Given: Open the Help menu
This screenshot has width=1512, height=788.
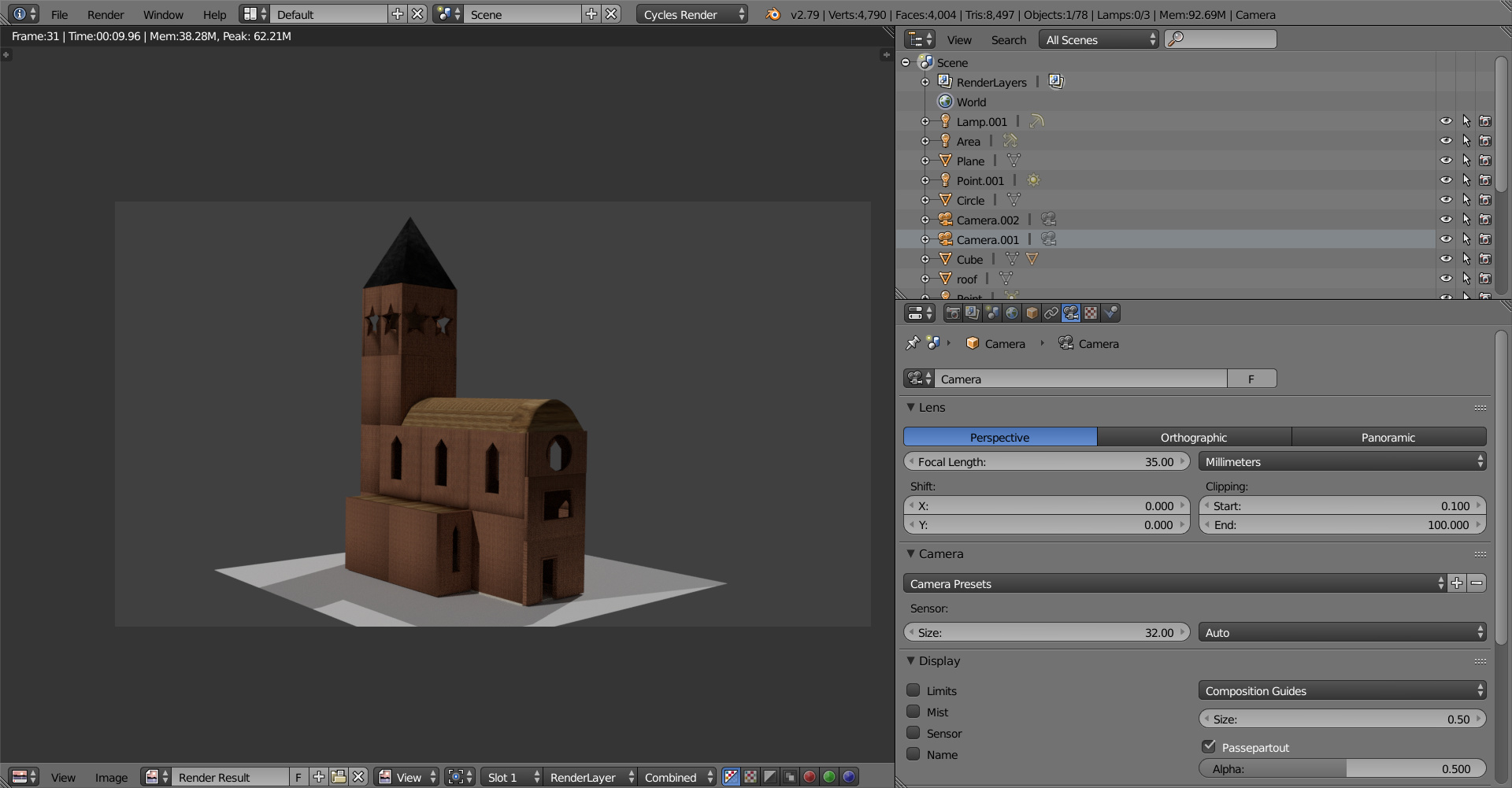Looking at the screenshot, I should tap(214, 14).
